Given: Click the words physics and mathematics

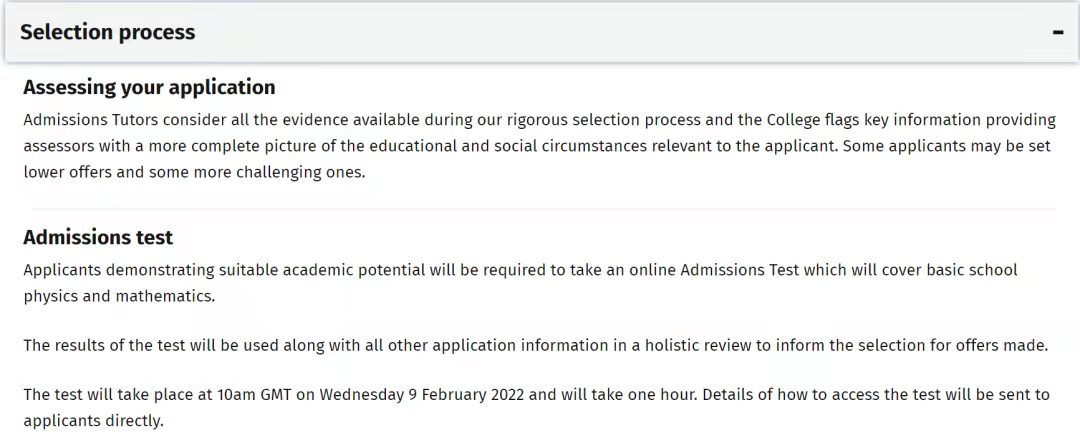Looking at the screenshot, I should [119, 296].
